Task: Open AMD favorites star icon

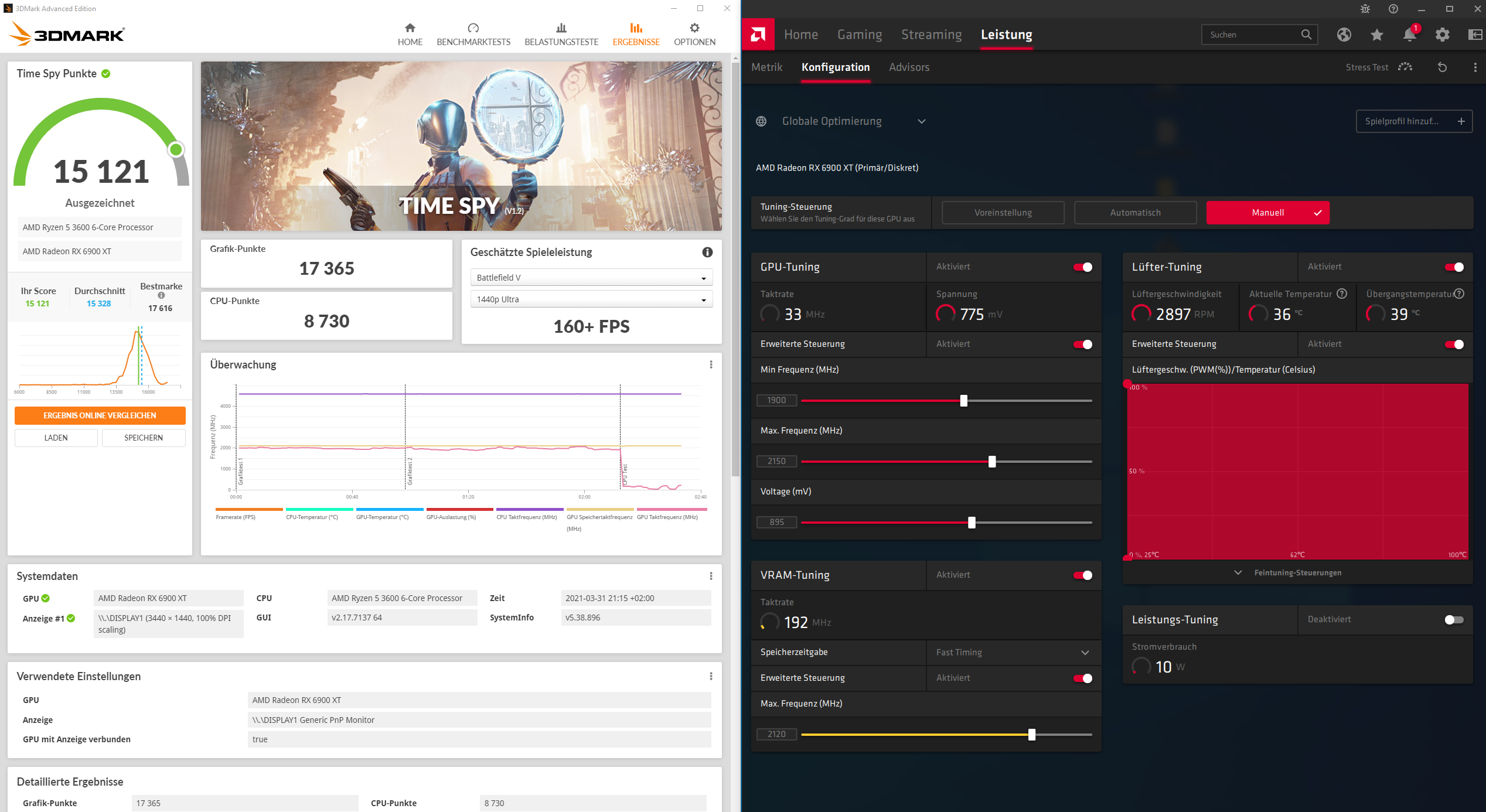Action: tap(1376, 35)
